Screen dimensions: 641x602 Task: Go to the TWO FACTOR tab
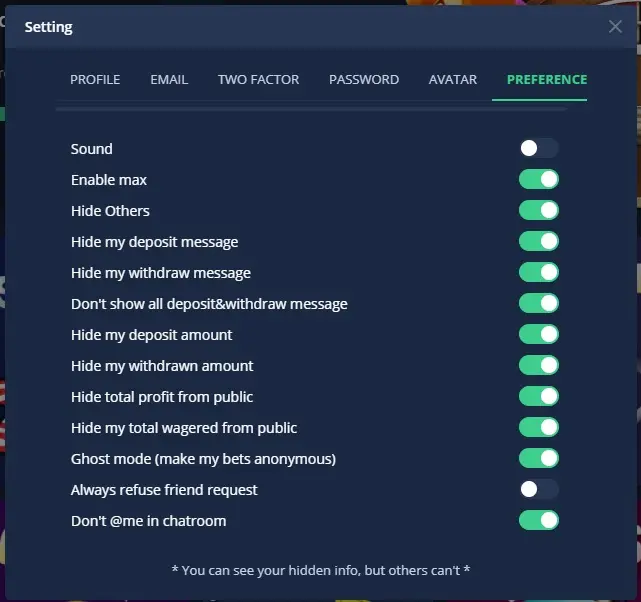coord(258,79)
